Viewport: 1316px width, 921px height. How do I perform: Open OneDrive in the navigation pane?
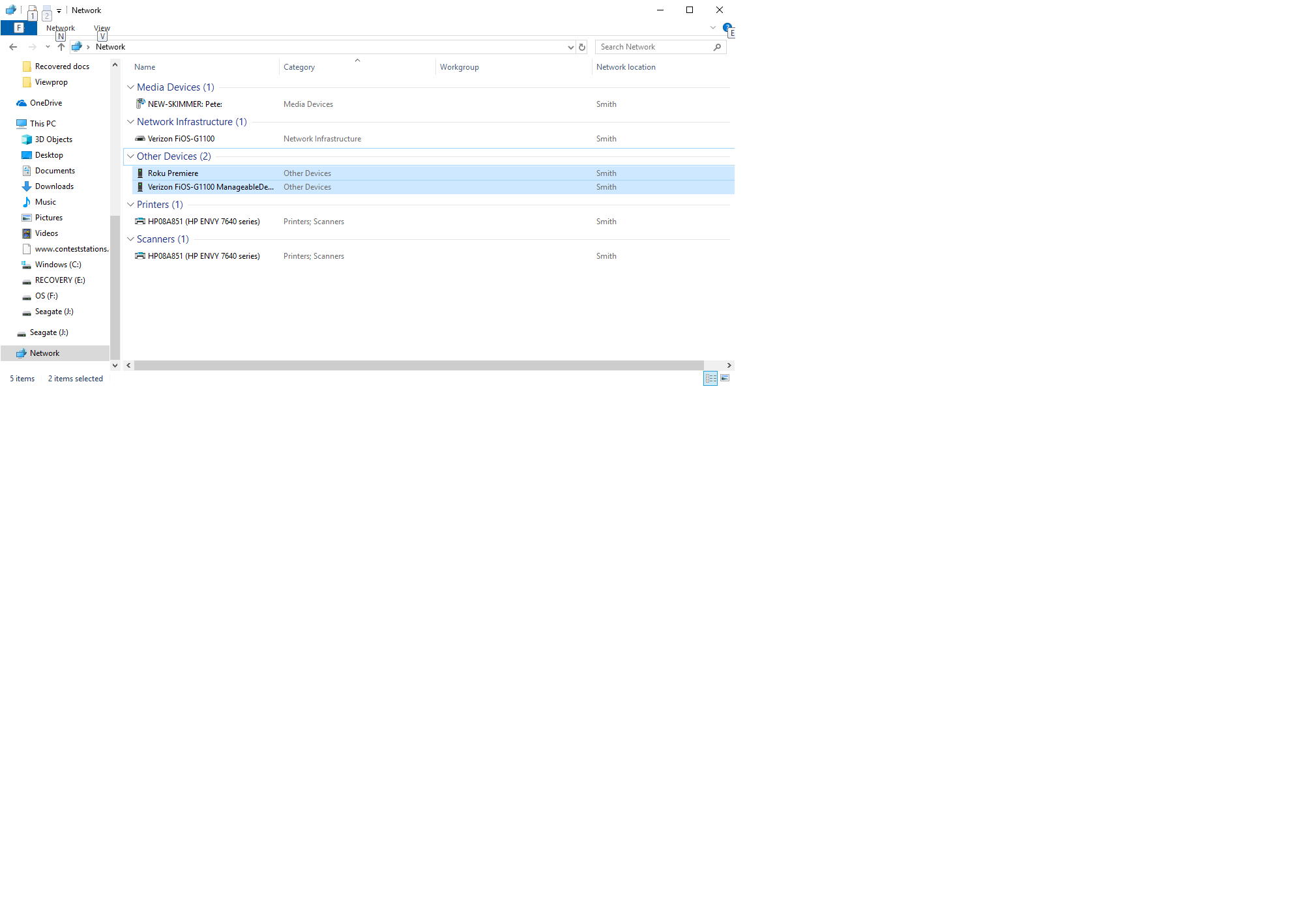pyautogui.click(x=46, y=102)
